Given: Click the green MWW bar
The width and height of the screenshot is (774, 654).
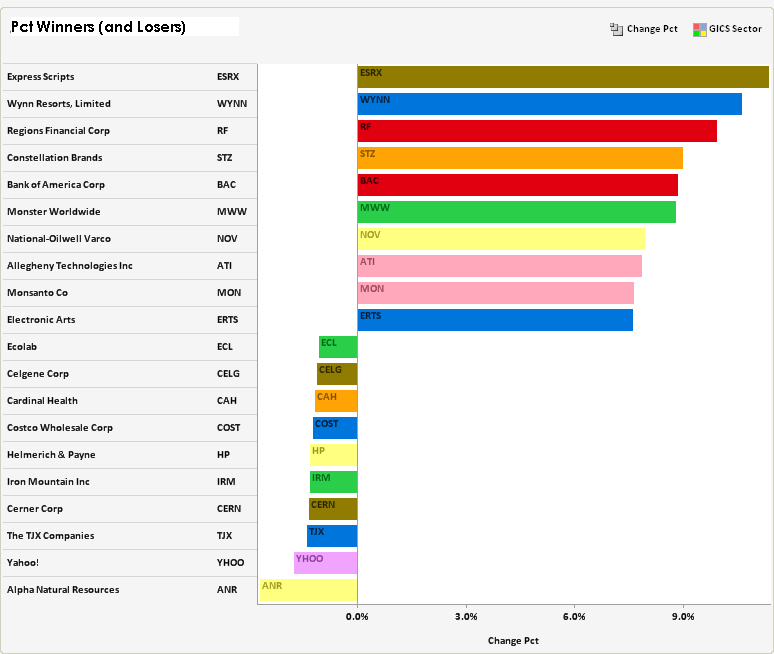Looking at the screenshot, I should [517, 212].
